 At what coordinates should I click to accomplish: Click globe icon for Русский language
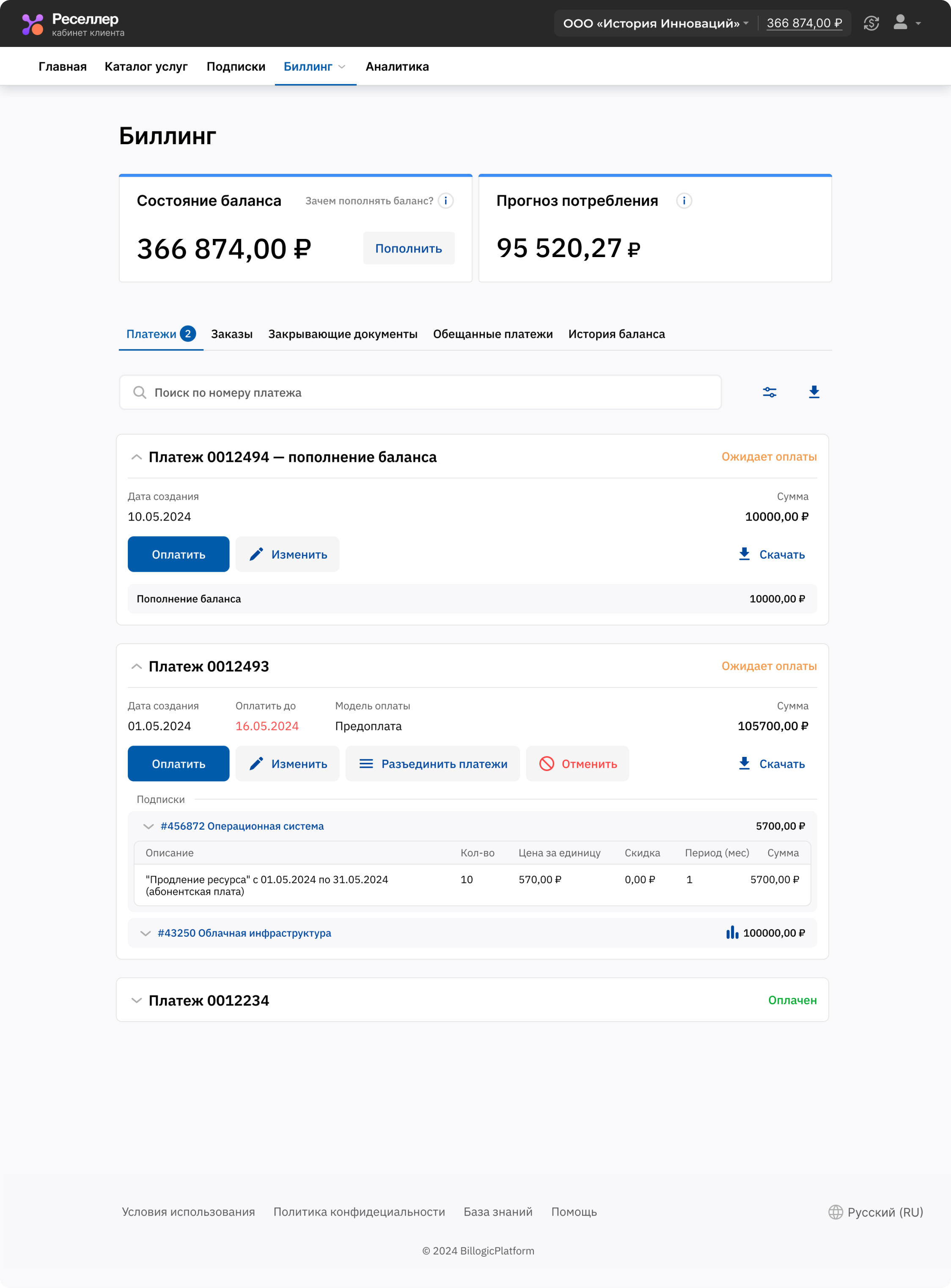coord(835,1212)
